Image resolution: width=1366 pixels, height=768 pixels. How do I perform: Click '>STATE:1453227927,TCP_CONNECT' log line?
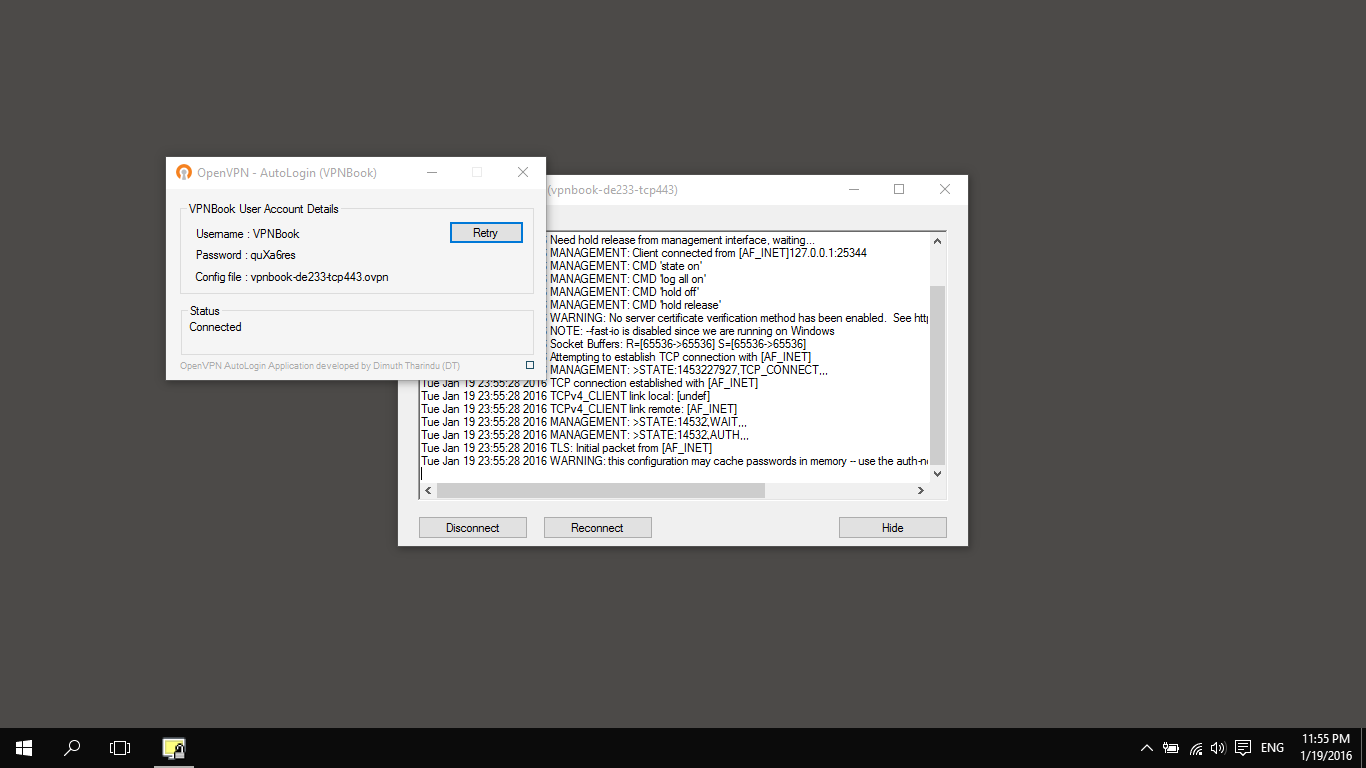[x=689, y=370]
